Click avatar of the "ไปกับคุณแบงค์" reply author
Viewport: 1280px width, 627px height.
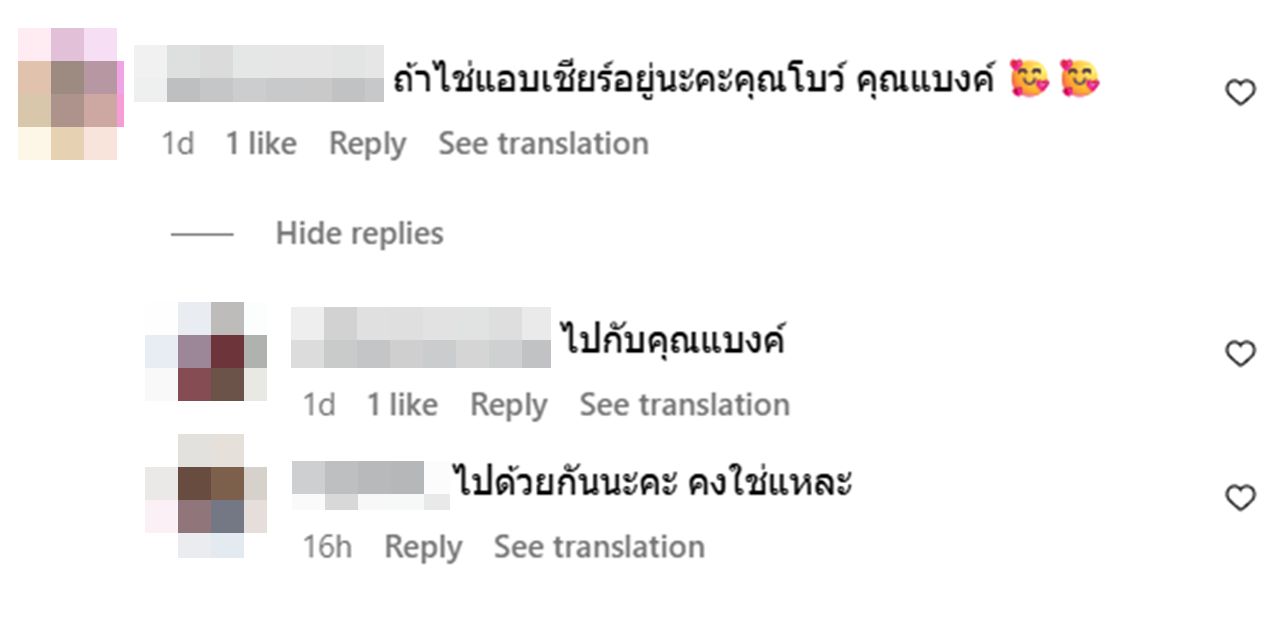[207, 351]
